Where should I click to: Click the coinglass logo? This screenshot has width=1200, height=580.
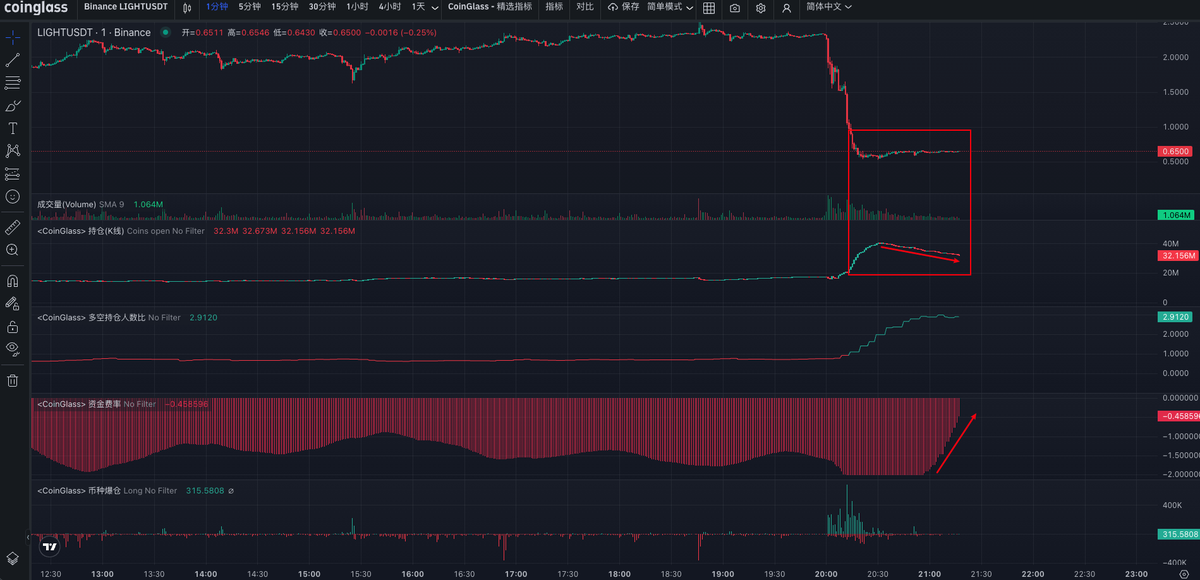coord(35,7)
